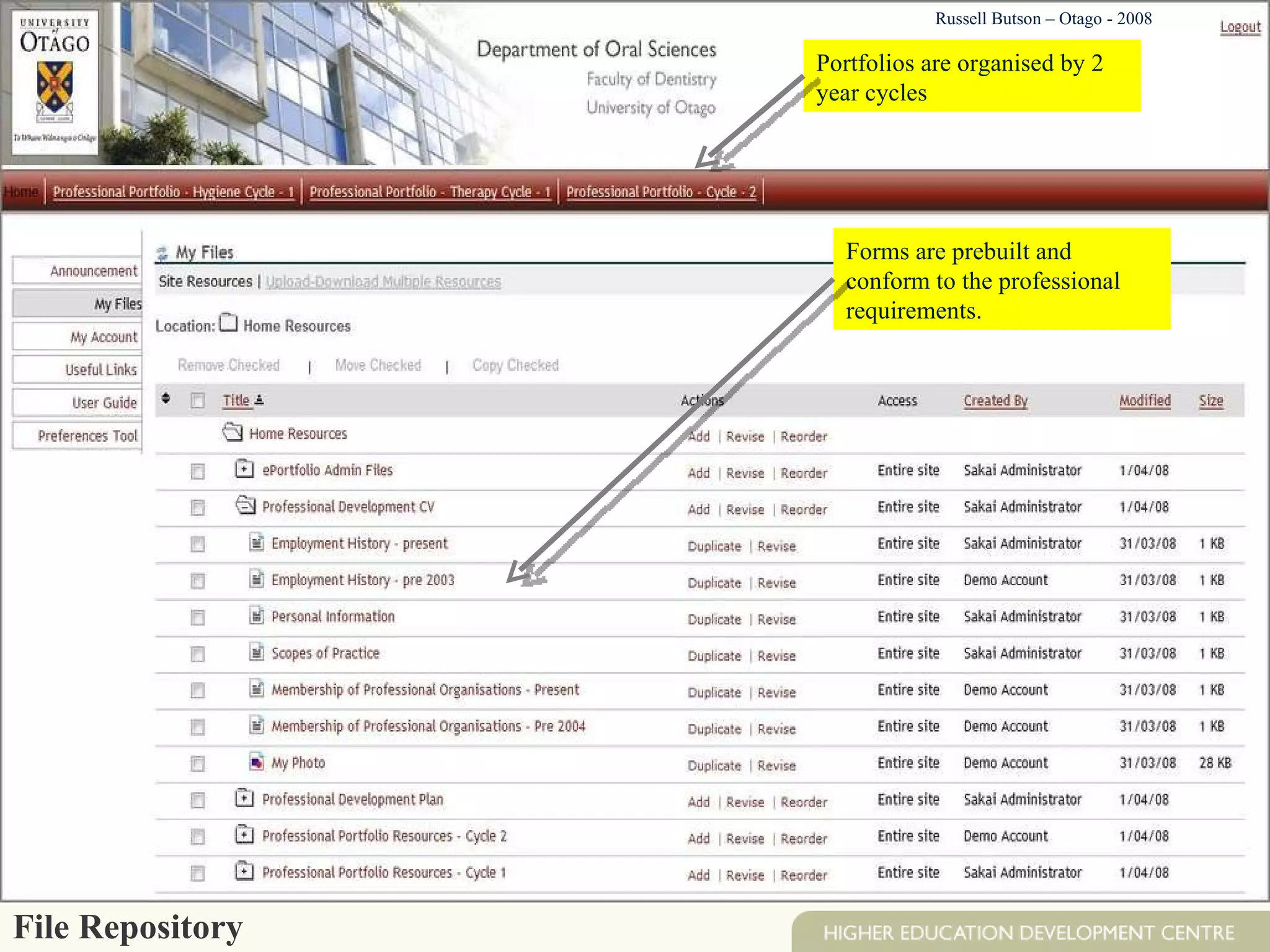The height and width of the screenshot is (952, 1270).
Task: Check the ePortfolio Admin Files checkbox
Action: 198,472
